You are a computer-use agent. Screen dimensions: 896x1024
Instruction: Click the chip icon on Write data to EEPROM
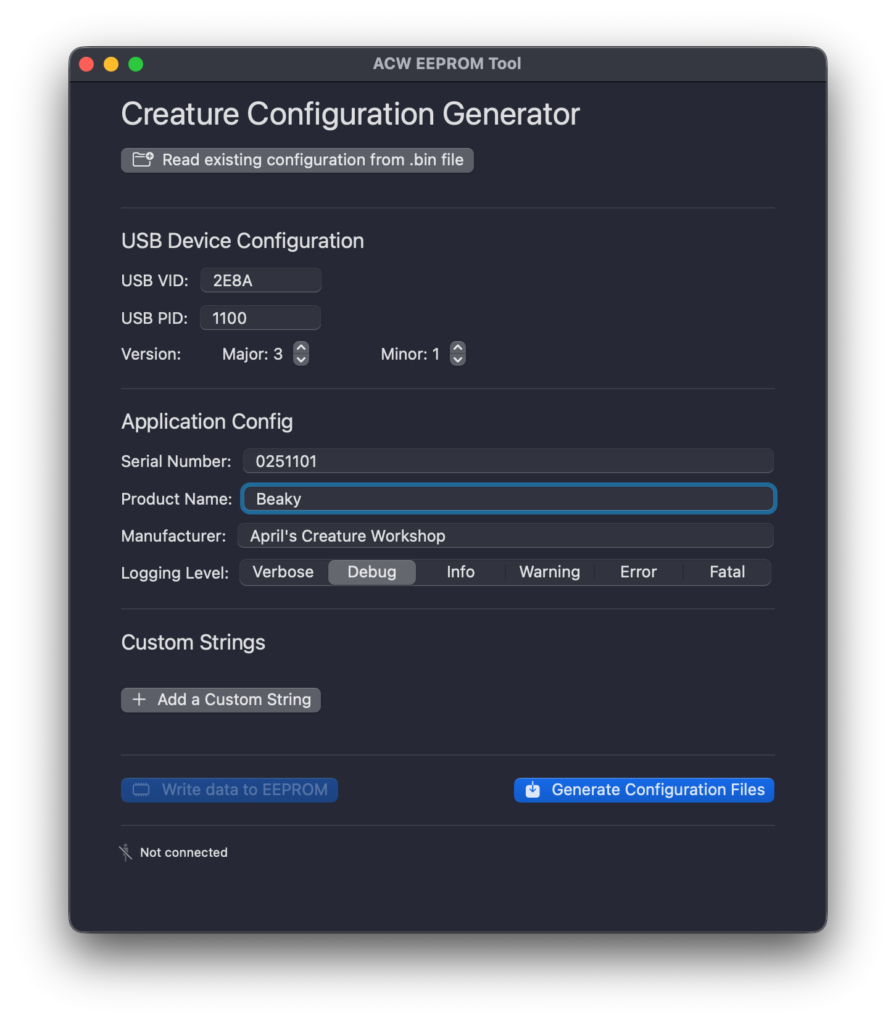pyautogui.click(x=141, y=790)
